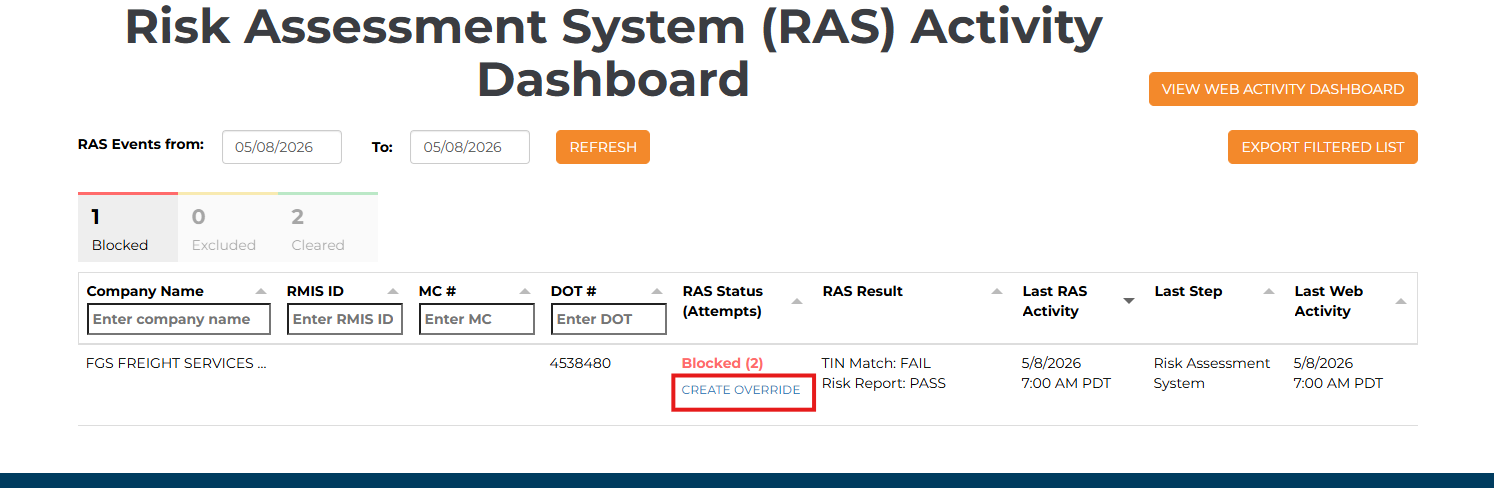The width and height of the screenshot is (1494, 488).
Task: Switch to the Cleared tab
Action: [328, 229]
